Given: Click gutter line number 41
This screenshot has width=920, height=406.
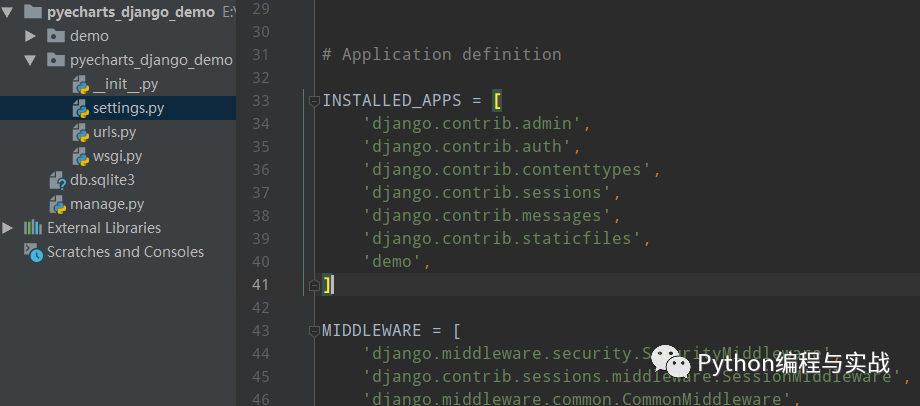Looking at the screenshot, I should [x=261, y=285].
